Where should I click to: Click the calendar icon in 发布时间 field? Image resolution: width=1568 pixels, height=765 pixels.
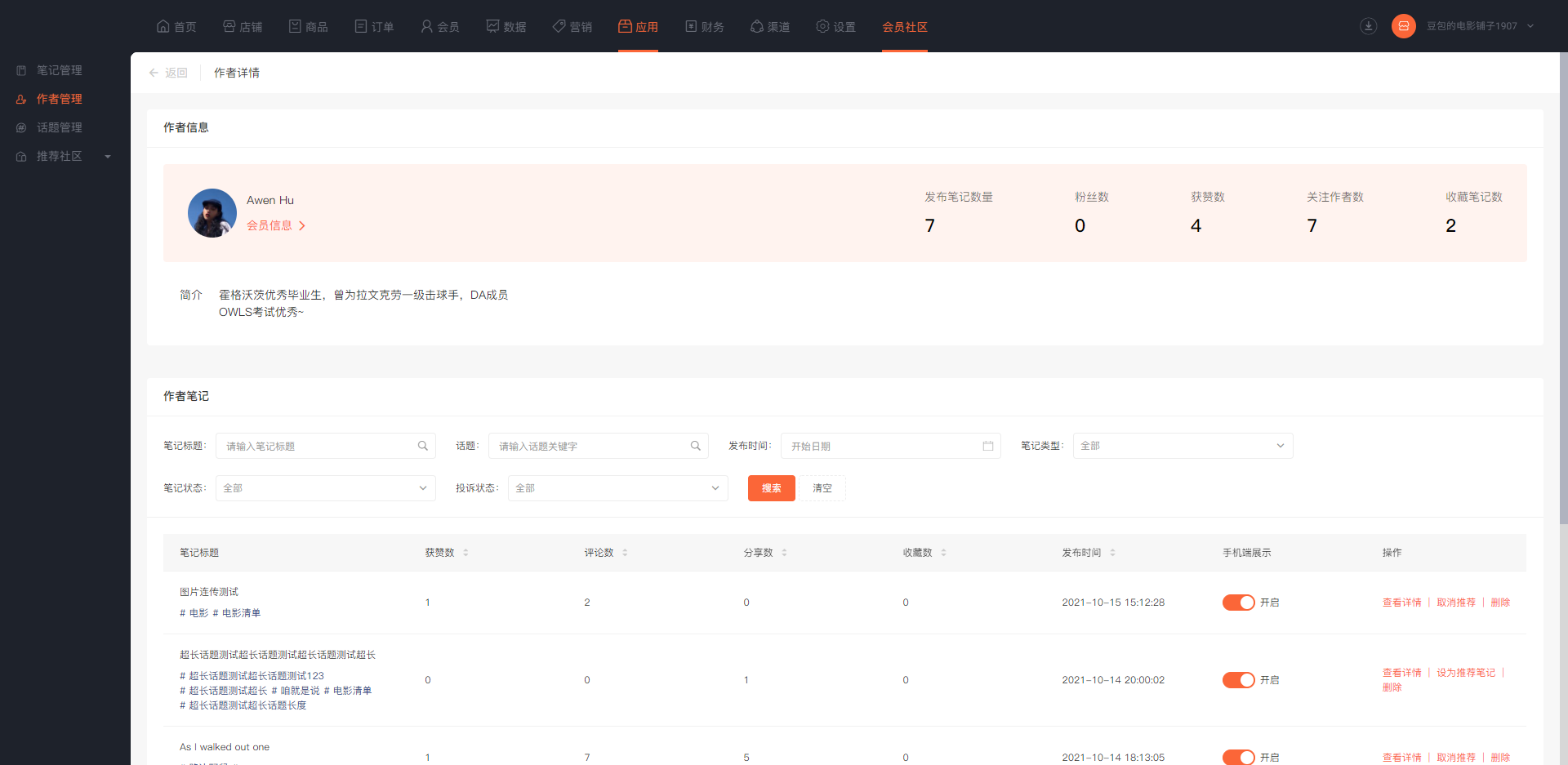pyautogui.click(x=988, y=446)
